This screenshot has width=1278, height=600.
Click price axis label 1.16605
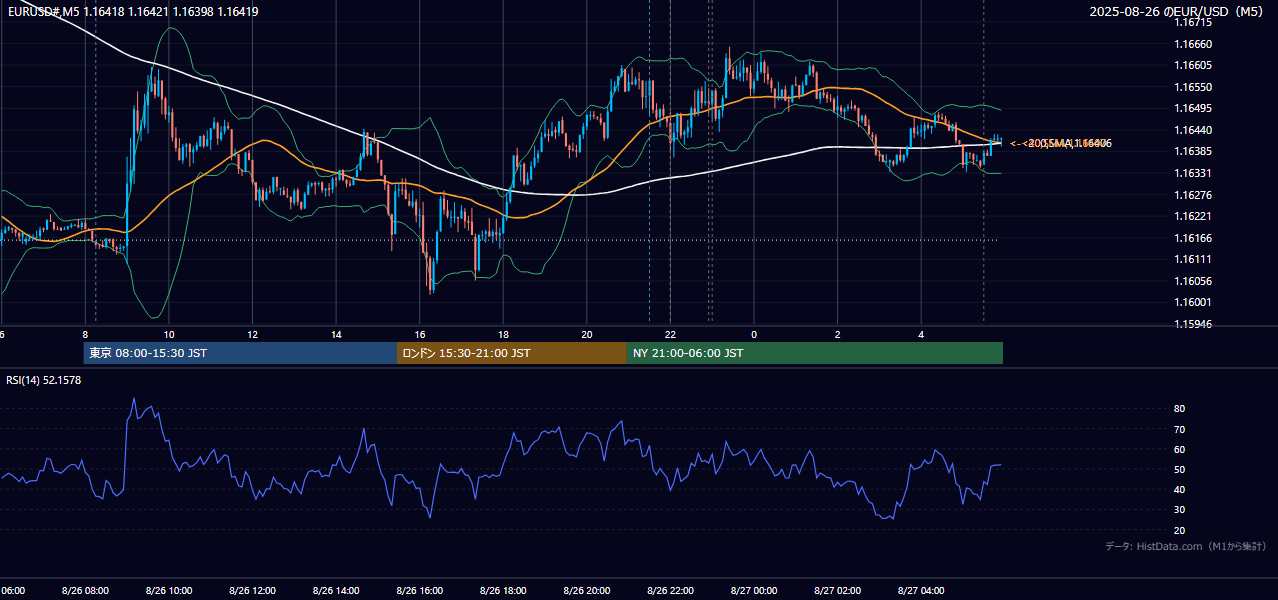(x=1193, y=65)
